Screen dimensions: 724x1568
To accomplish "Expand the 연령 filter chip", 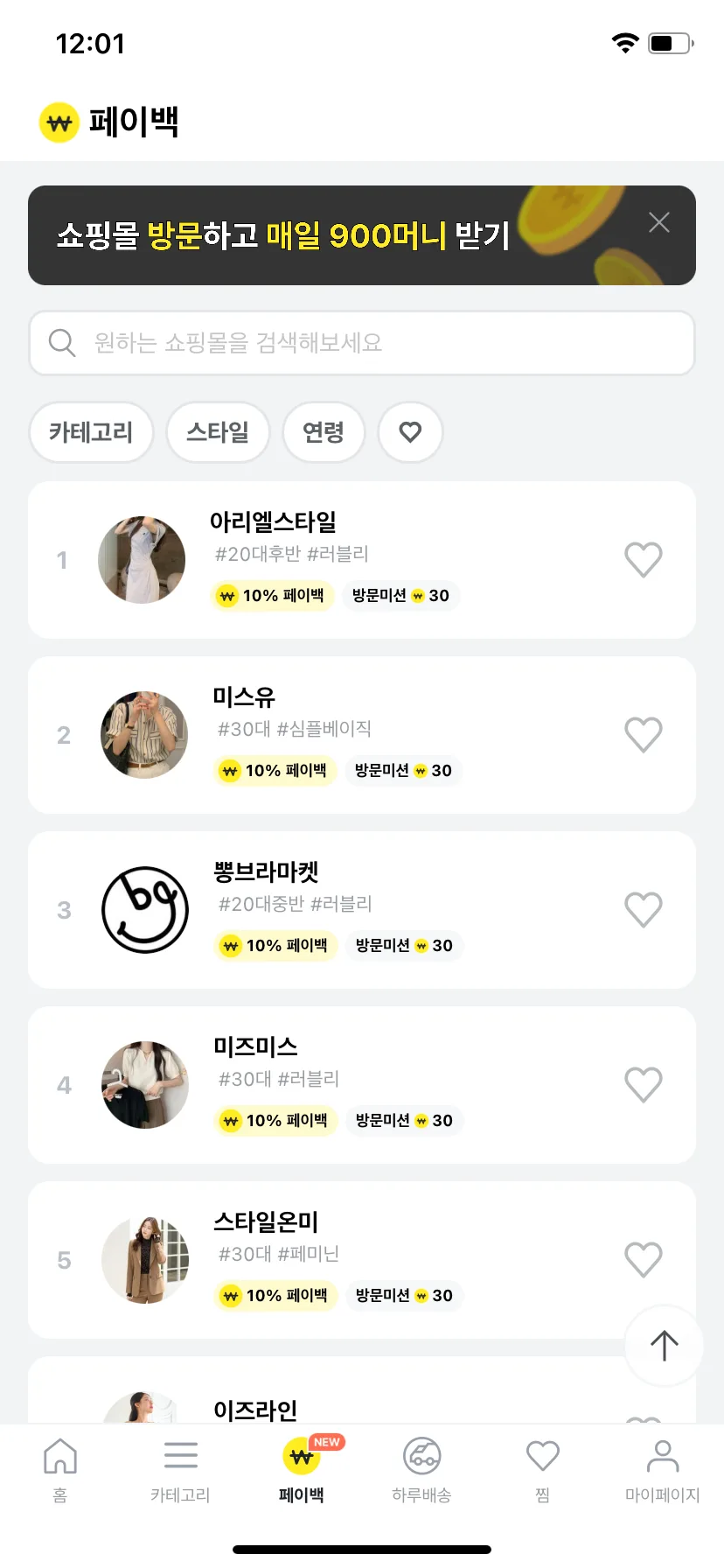I will [x=324, y=432].
